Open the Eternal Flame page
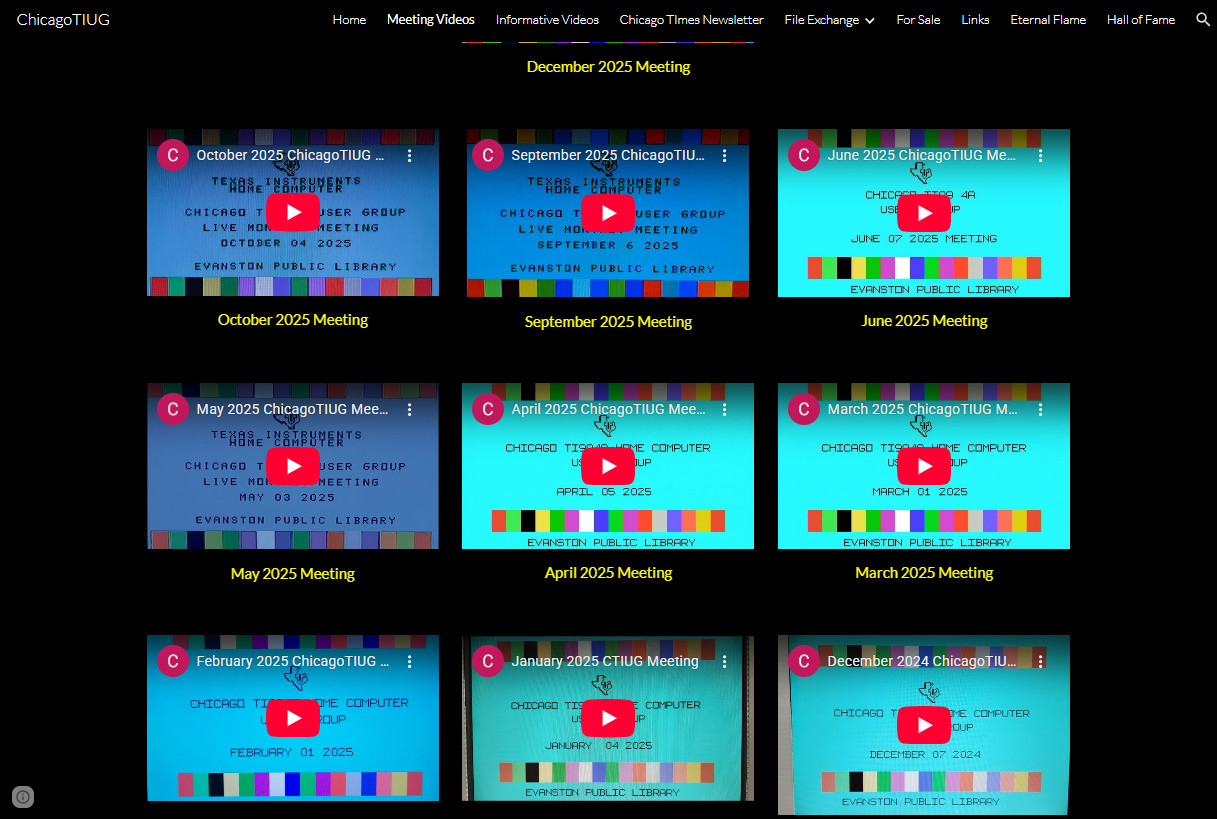 coord(1047,20)
